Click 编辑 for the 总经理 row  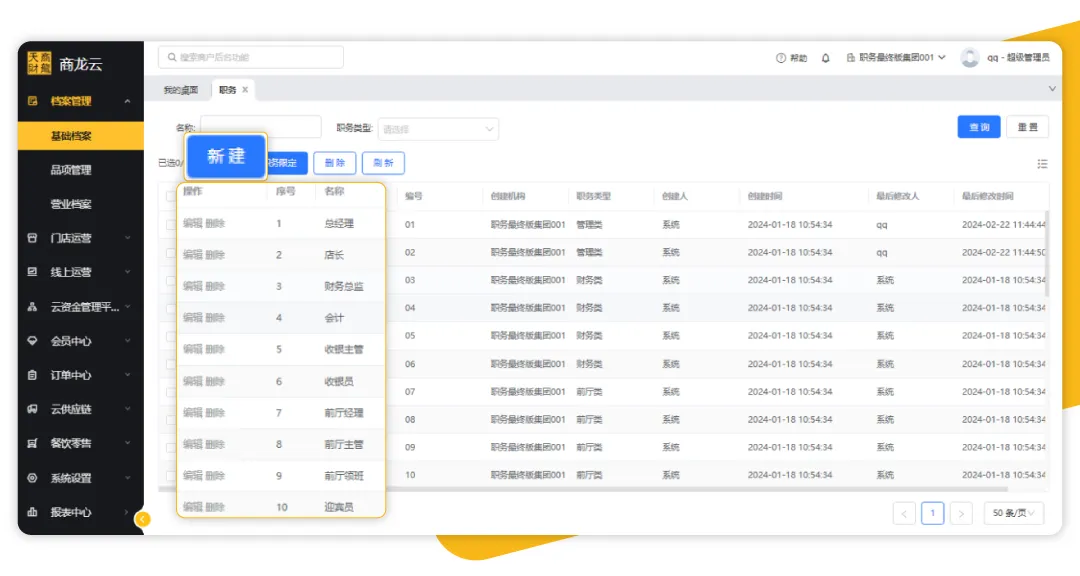tap(193, 223)
